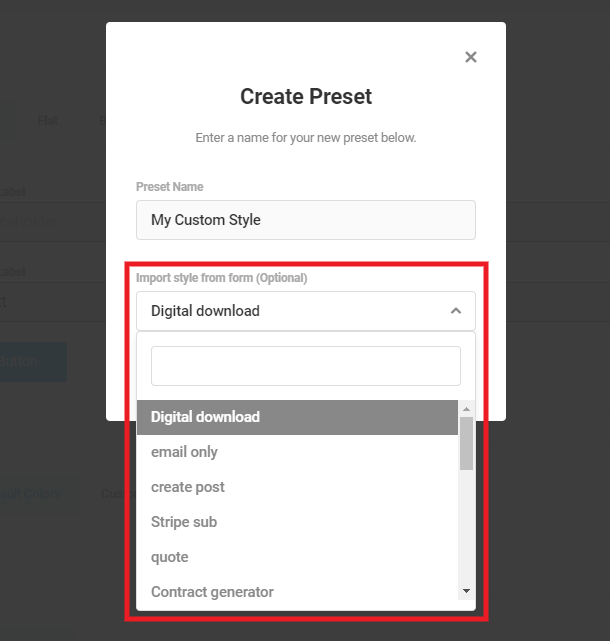Close the Create Preset dialog

pos(471,57)
